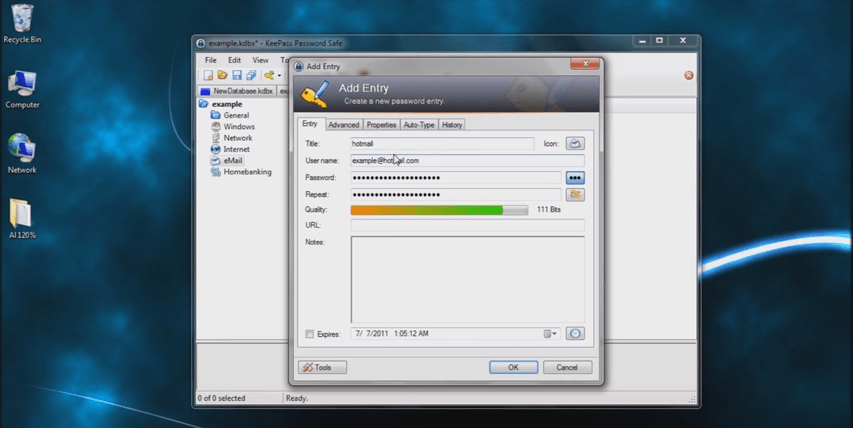Switch to the Properties tab

pyautogui.click(x=381, y=125)
